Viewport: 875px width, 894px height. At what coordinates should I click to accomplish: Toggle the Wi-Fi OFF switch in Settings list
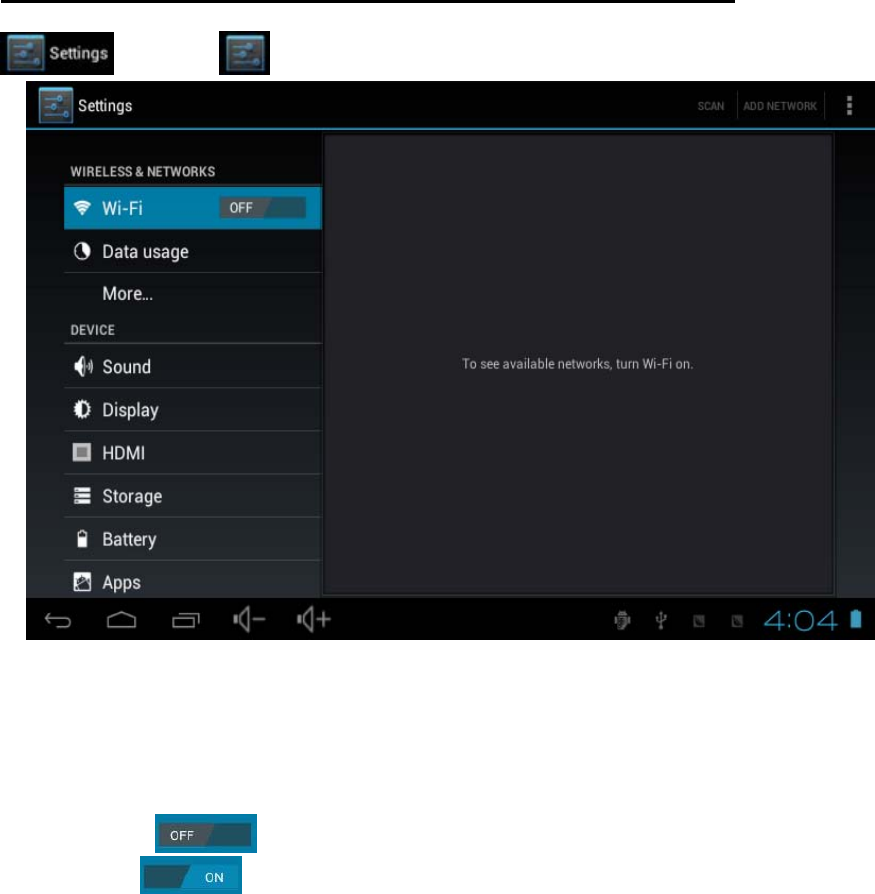tap(263, 208)
